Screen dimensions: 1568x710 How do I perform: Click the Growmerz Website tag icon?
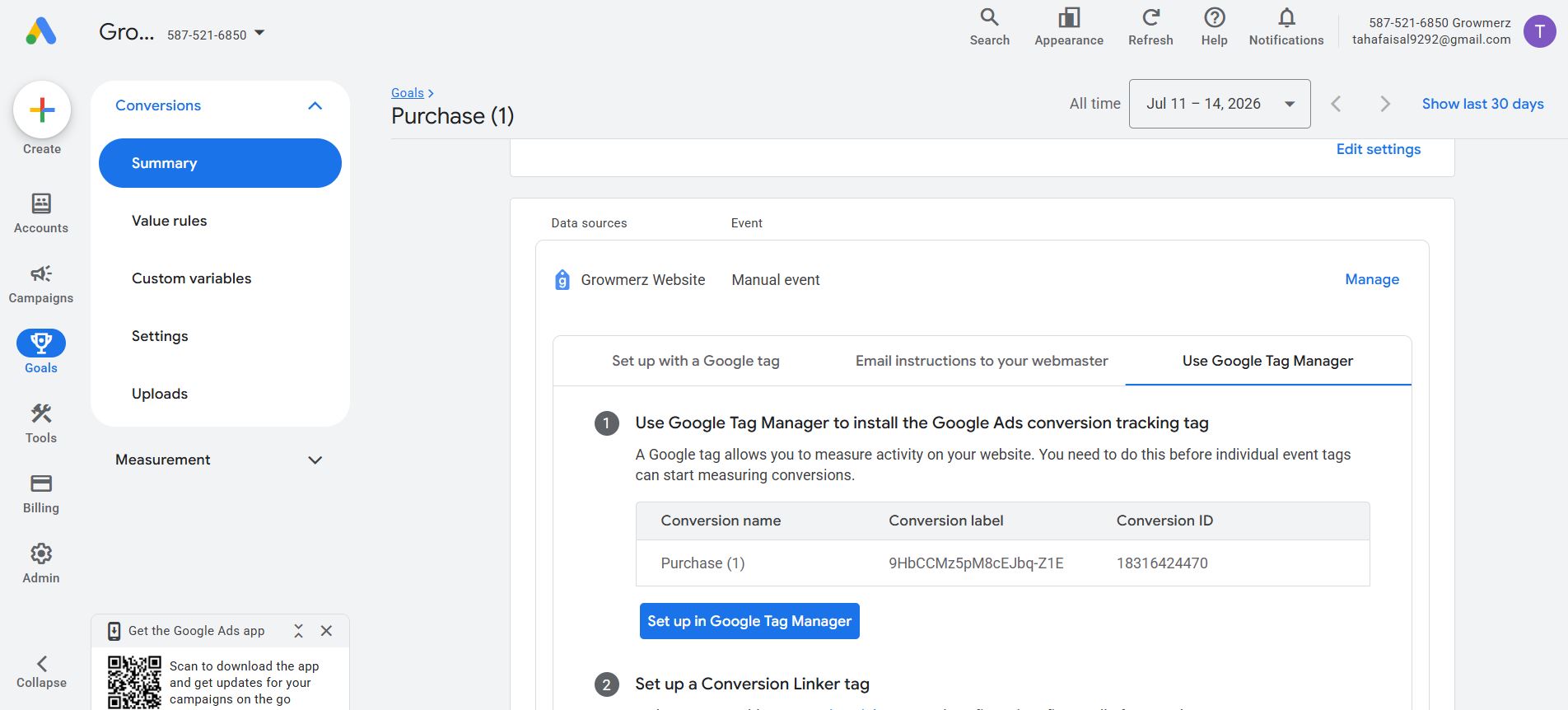click(562, 280)
